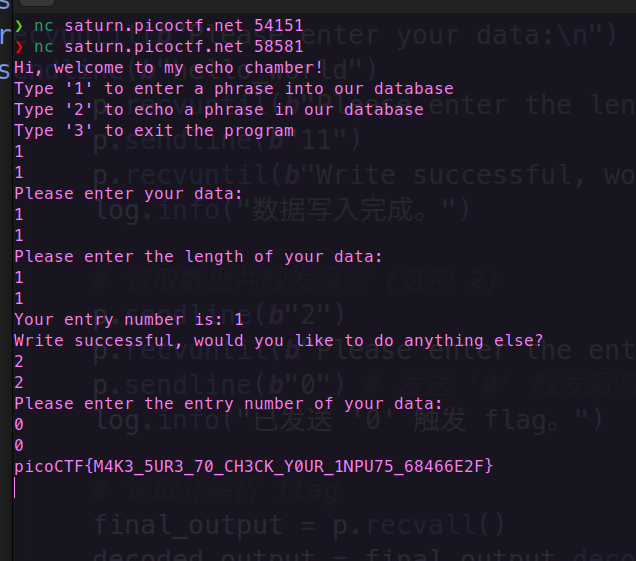Click the 'nc' command on the first line

pyautogui.click(x=44, y=26)
